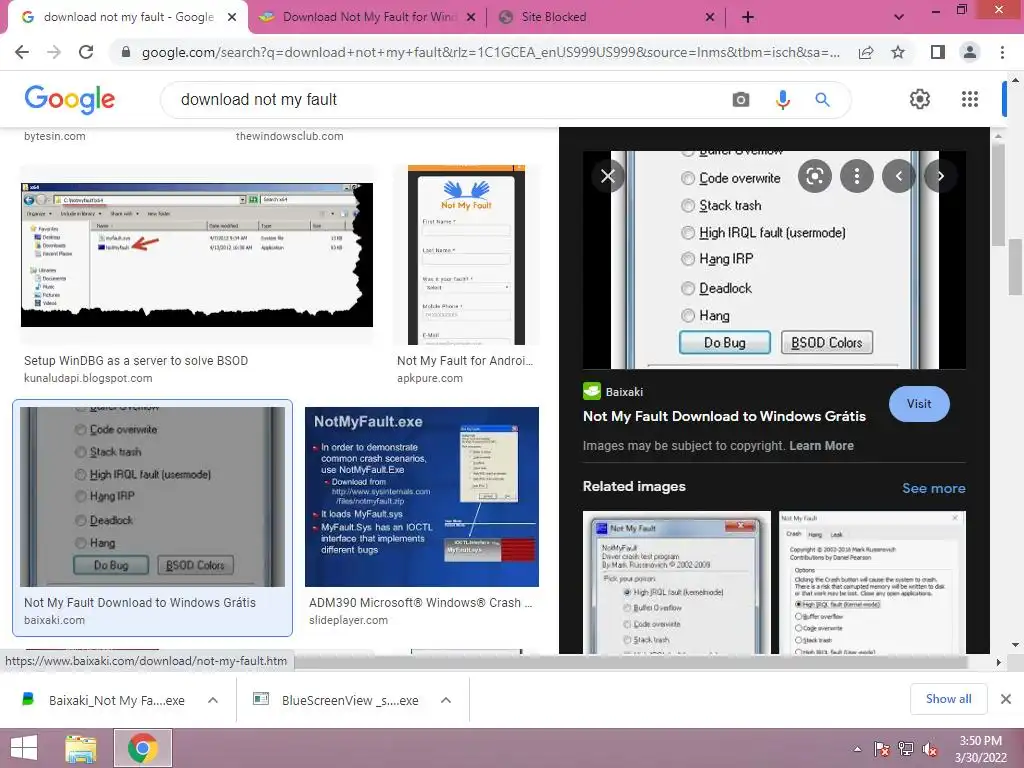Open the slideplayer.com source link
Screen dimensions: 1024x768
click(348, 620)
